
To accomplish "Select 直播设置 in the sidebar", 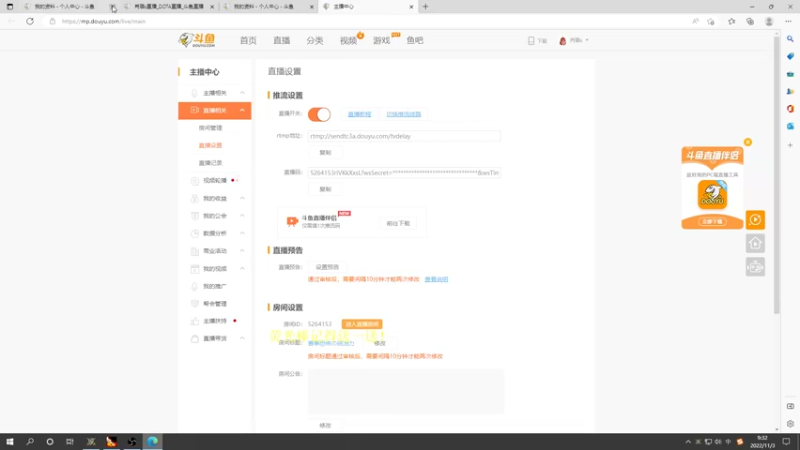I will coord(210,145).
